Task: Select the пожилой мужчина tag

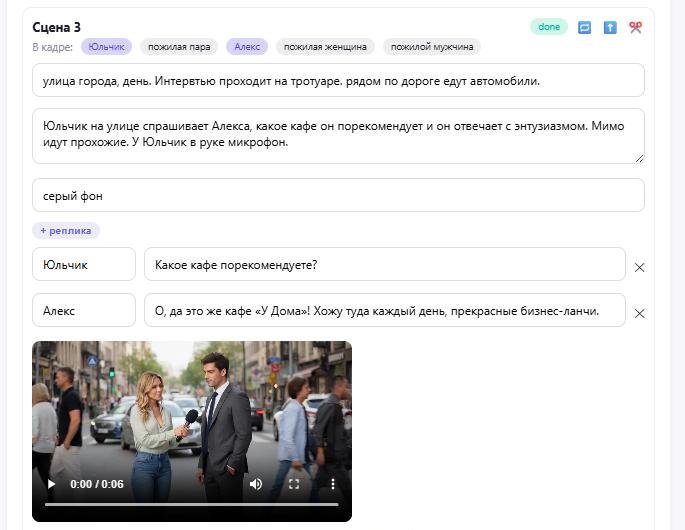Action: coord(432,47)
